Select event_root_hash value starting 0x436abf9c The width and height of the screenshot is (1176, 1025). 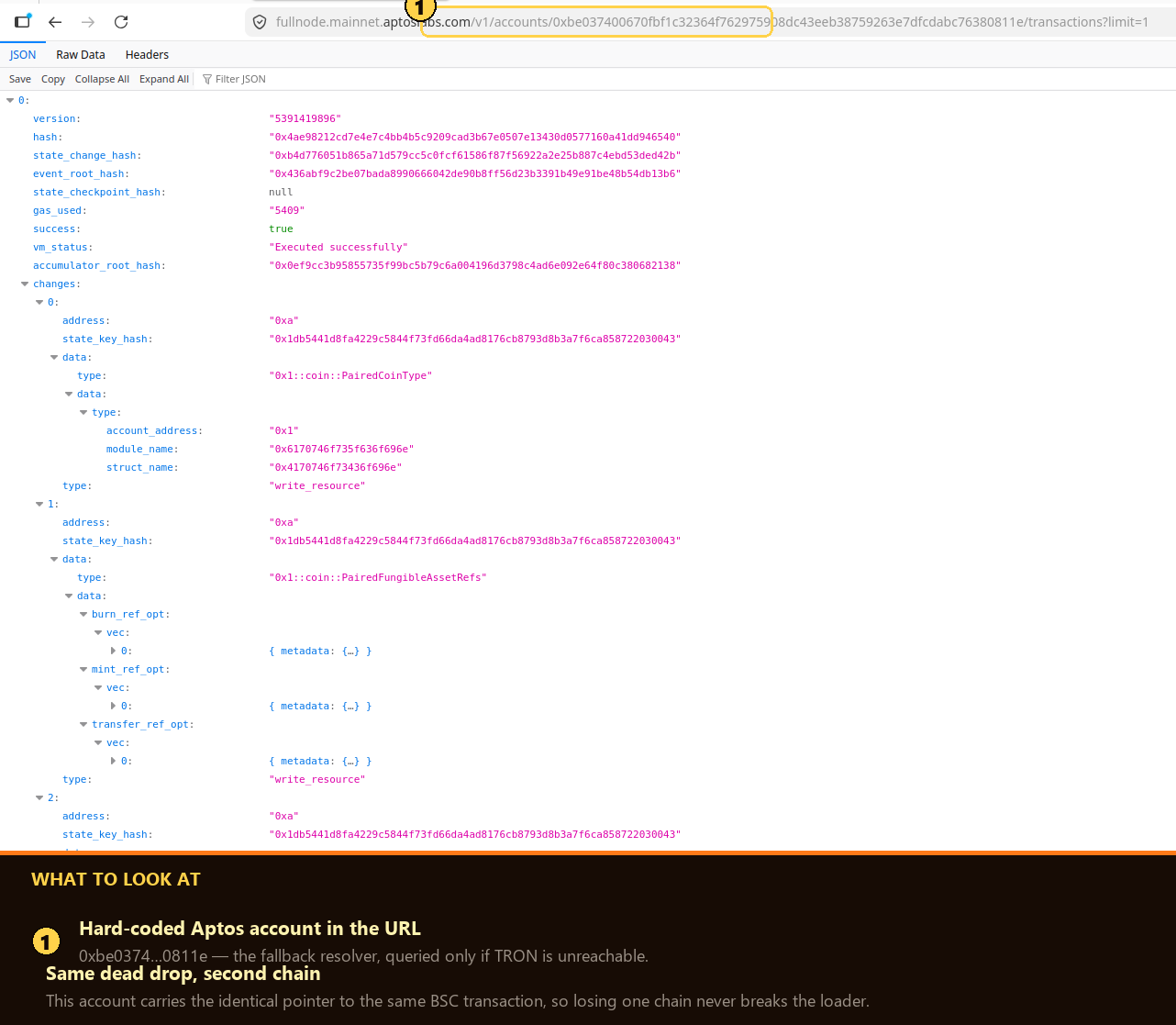click(x=474, y=173)
